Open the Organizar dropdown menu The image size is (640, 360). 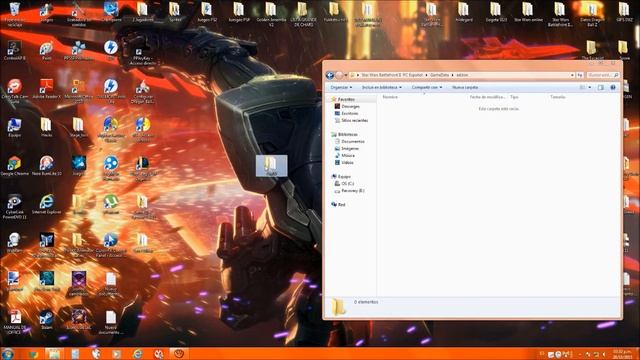[341, 87]
